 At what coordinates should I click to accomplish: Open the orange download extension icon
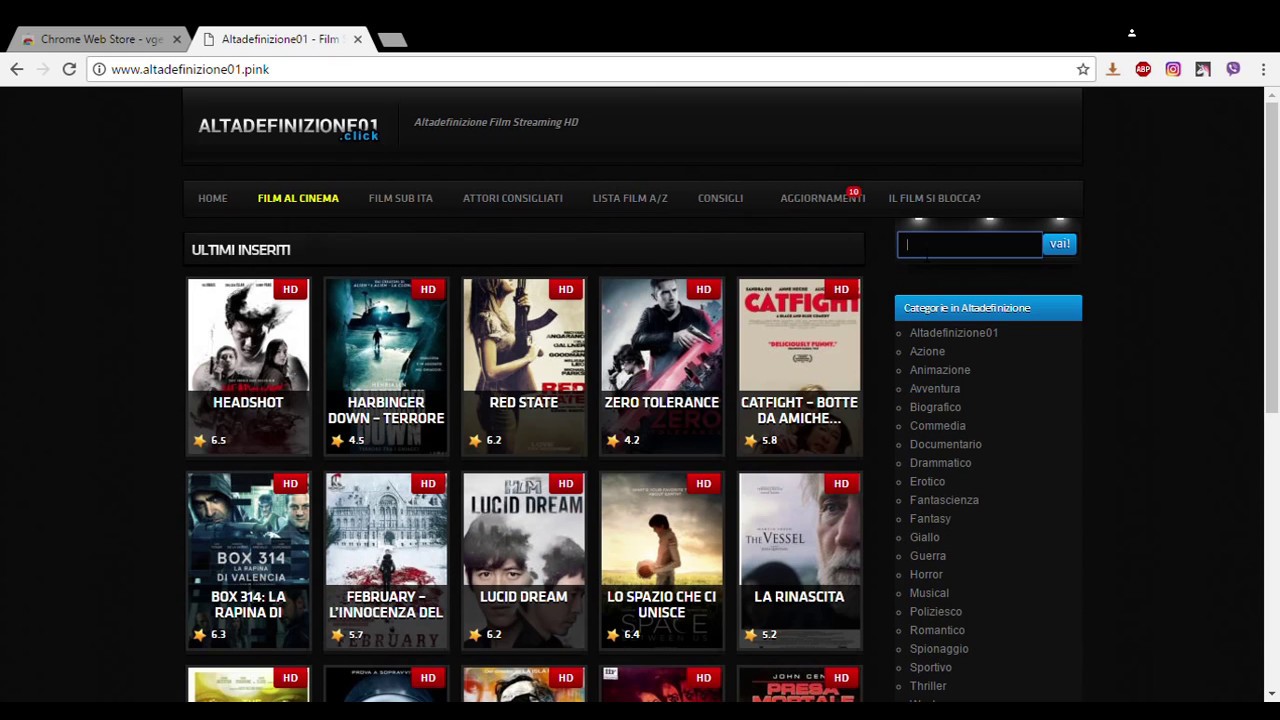(x=1113, y=69)
